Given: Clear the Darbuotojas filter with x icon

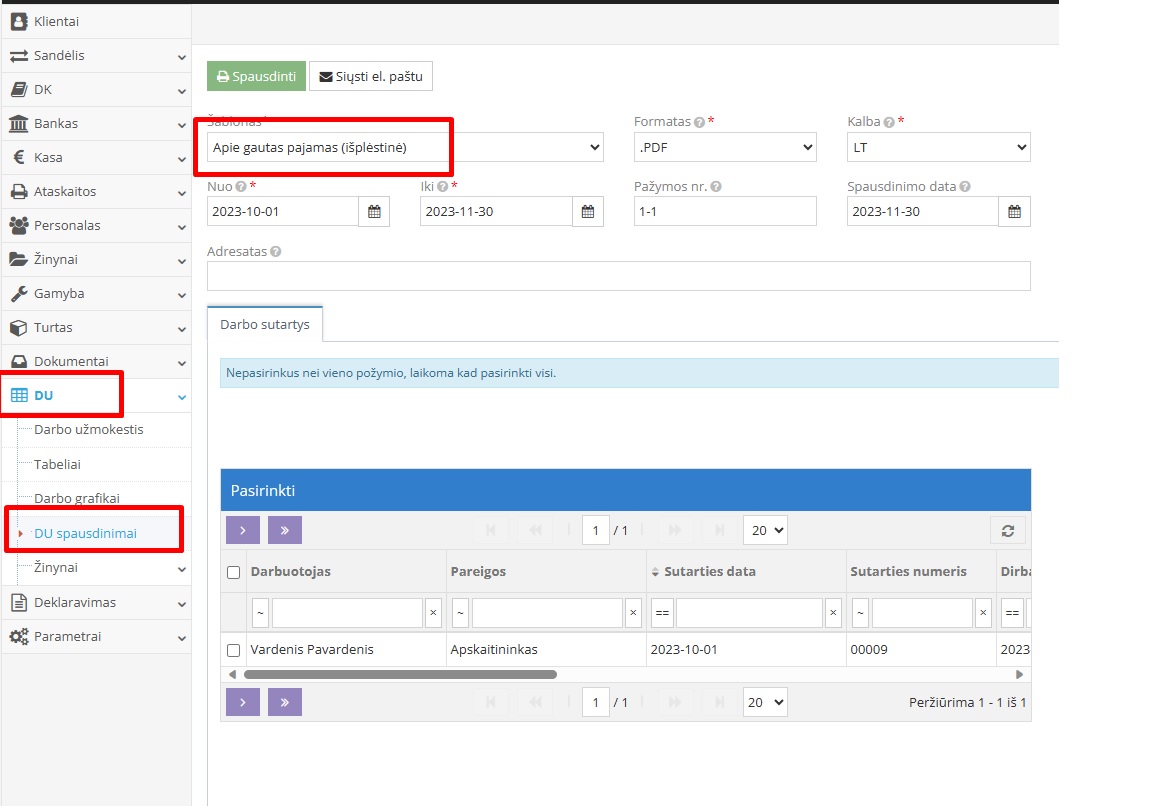Looking at the screenshot, I should click(433, 613).
